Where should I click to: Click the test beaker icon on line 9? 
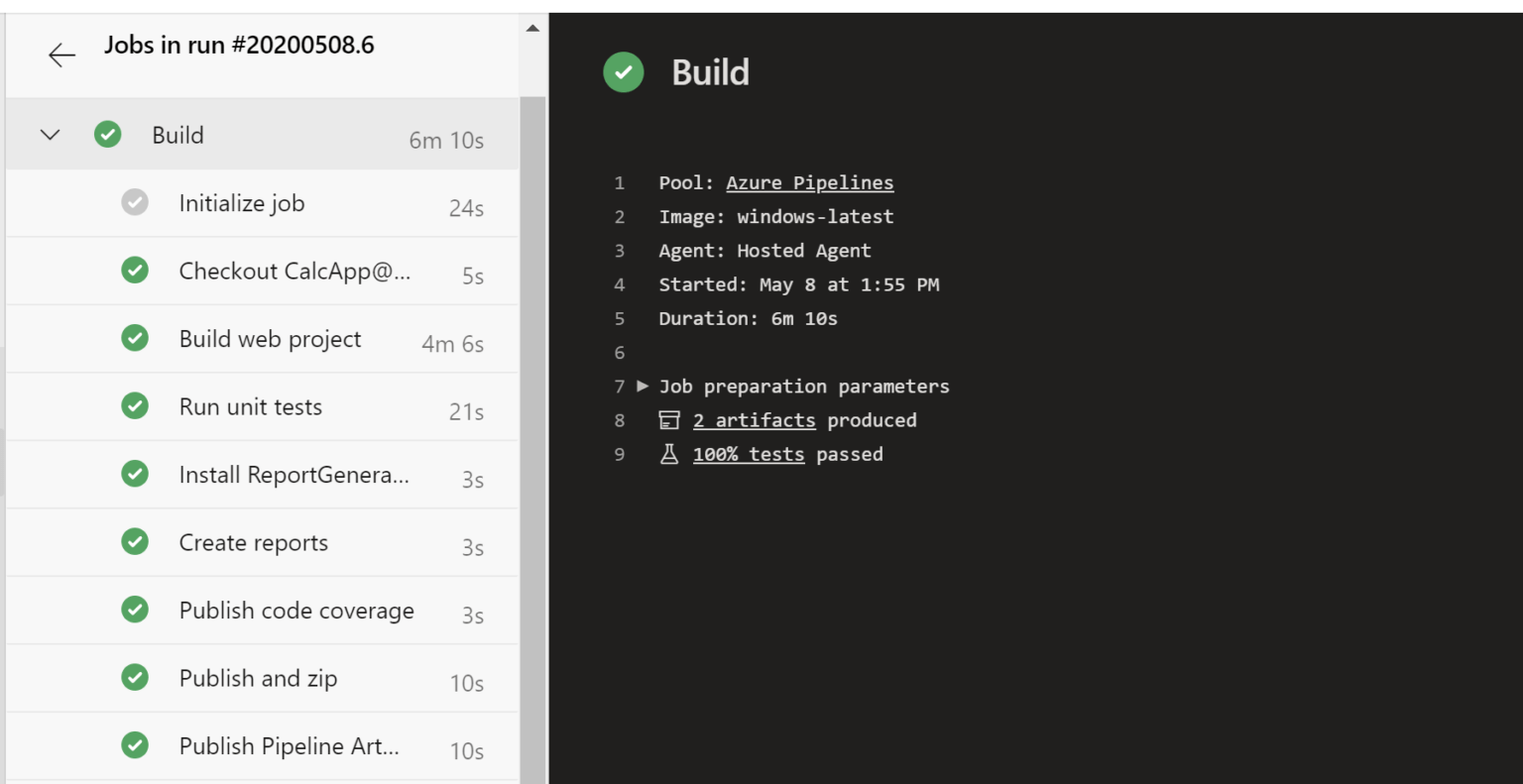(x=671, y=454)
